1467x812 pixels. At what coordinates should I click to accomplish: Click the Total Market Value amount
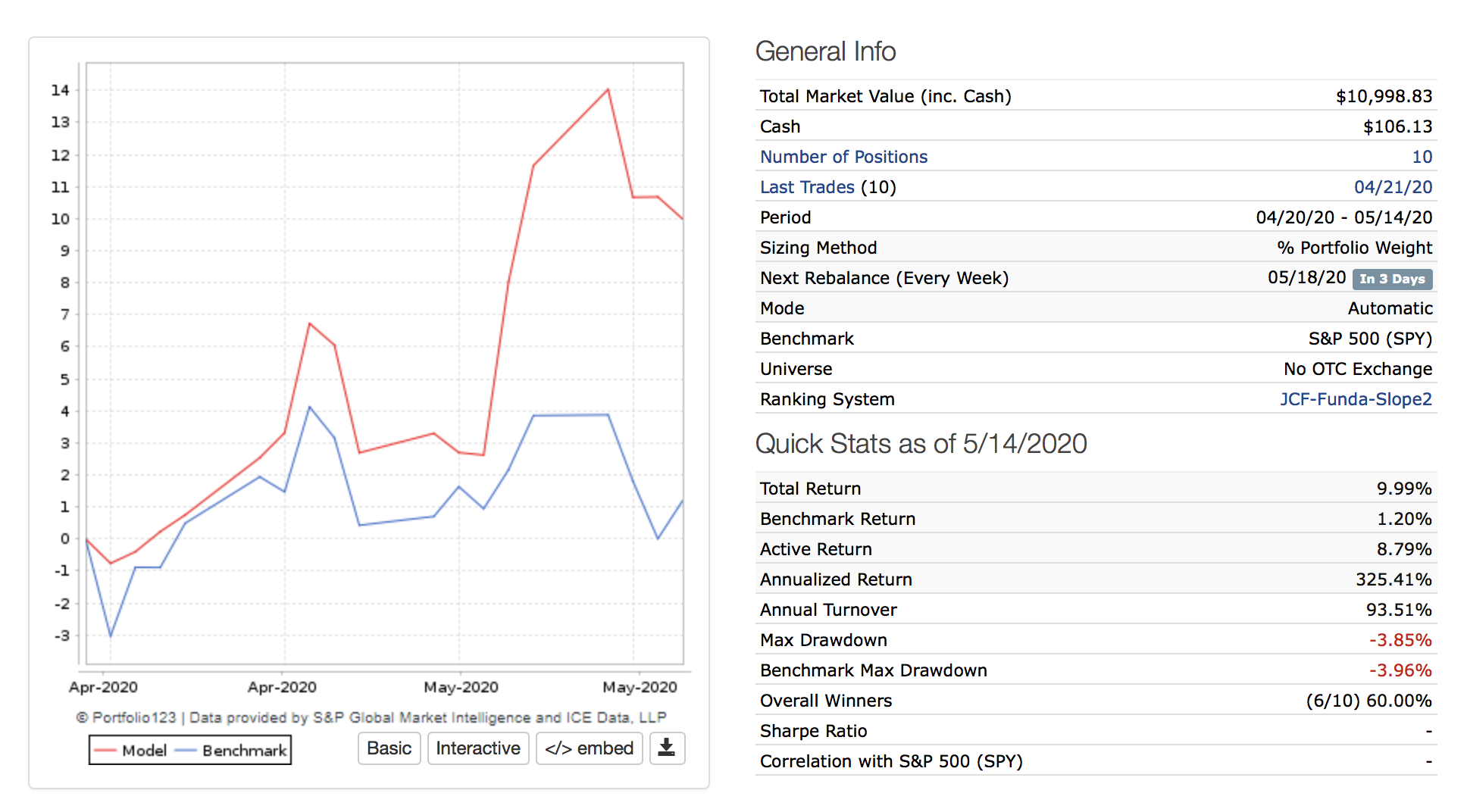coord(1384,96)
